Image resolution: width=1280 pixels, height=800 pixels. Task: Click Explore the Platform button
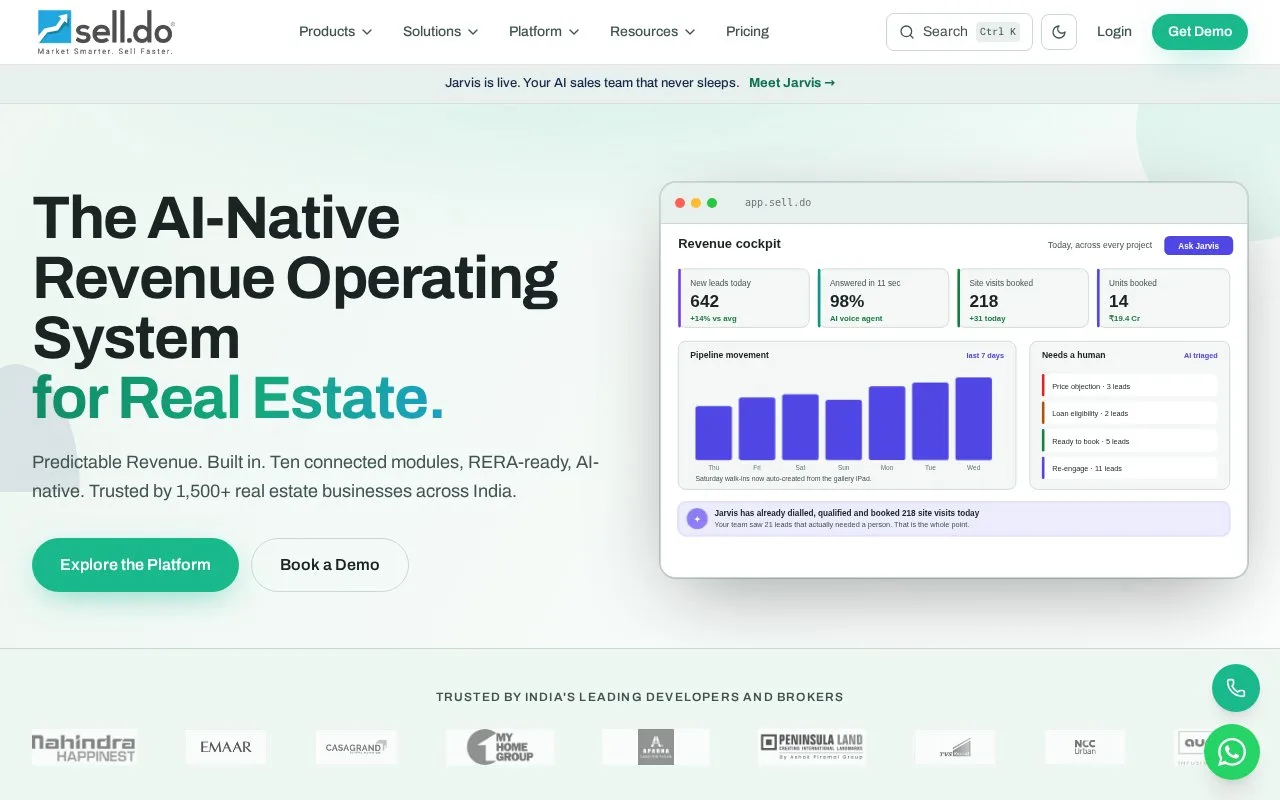135,565
